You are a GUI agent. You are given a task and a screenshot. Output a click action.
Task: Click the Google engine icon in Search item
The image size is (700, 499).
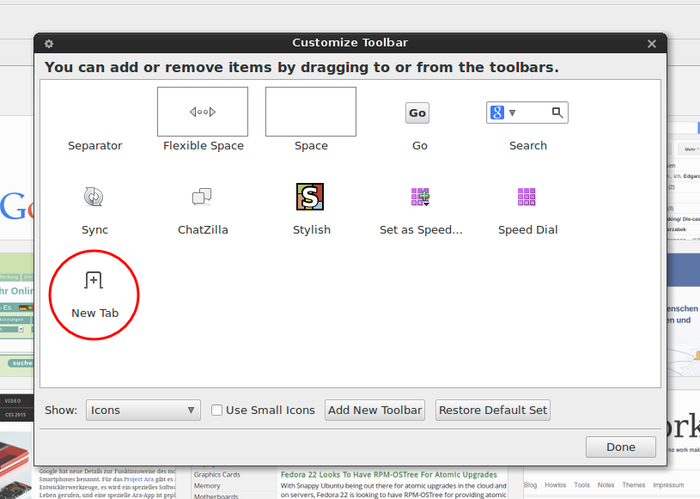click(497, 112)
